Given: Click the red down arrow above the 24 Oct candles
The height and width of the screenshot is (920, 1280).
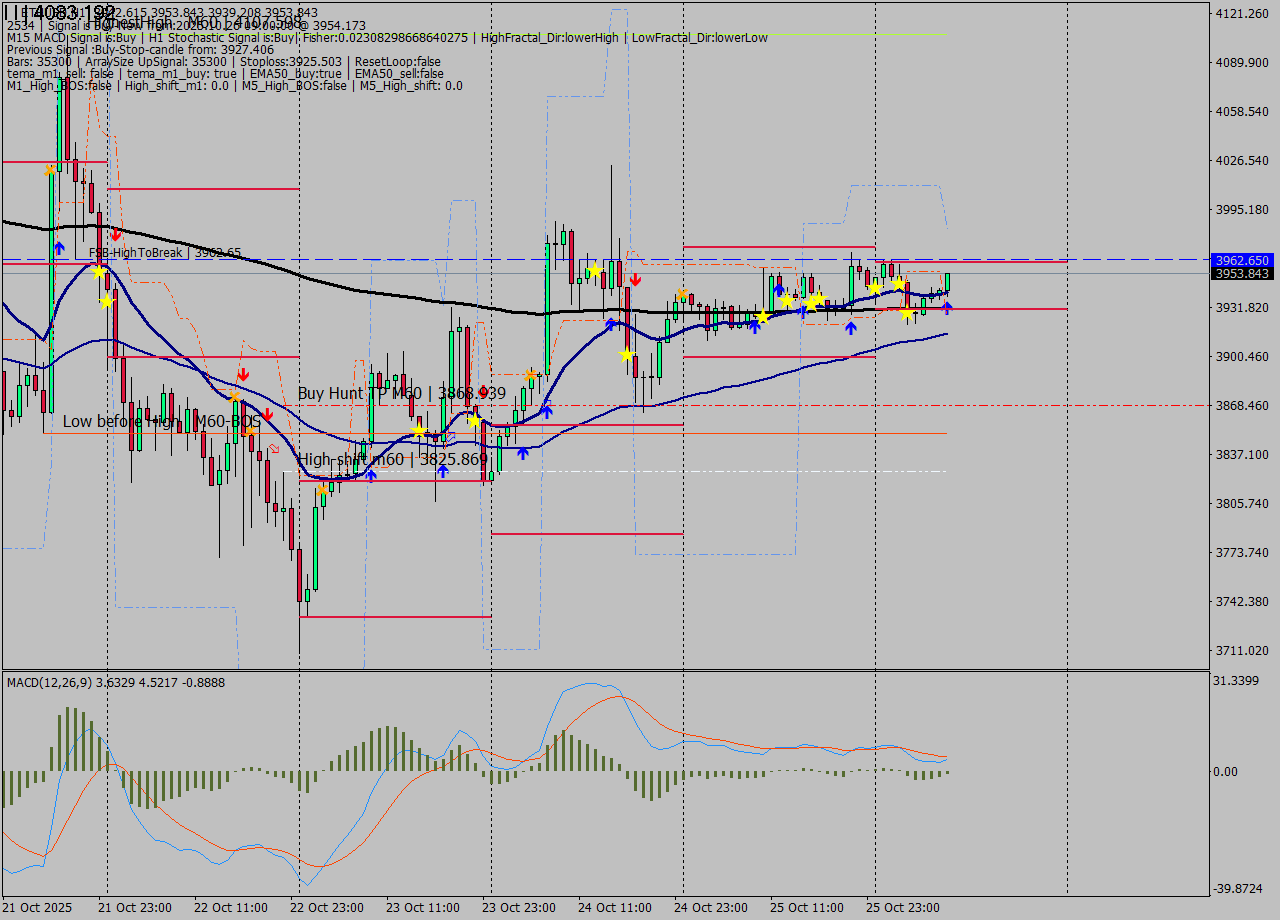Looking at the screenshot, I should coord(635,279).
